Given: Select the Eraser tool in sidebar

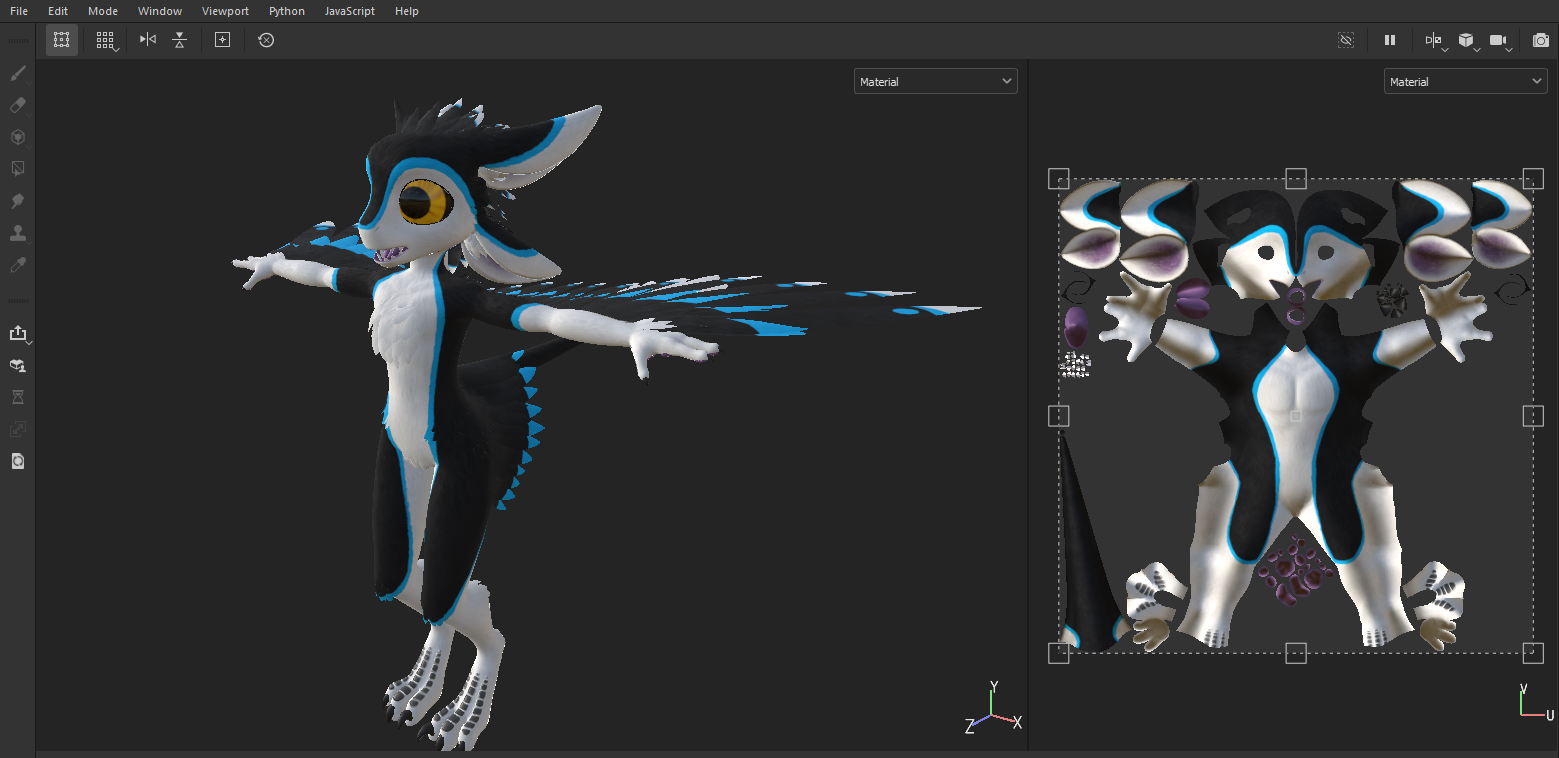Looking at the screenshot, I should 17,105.
